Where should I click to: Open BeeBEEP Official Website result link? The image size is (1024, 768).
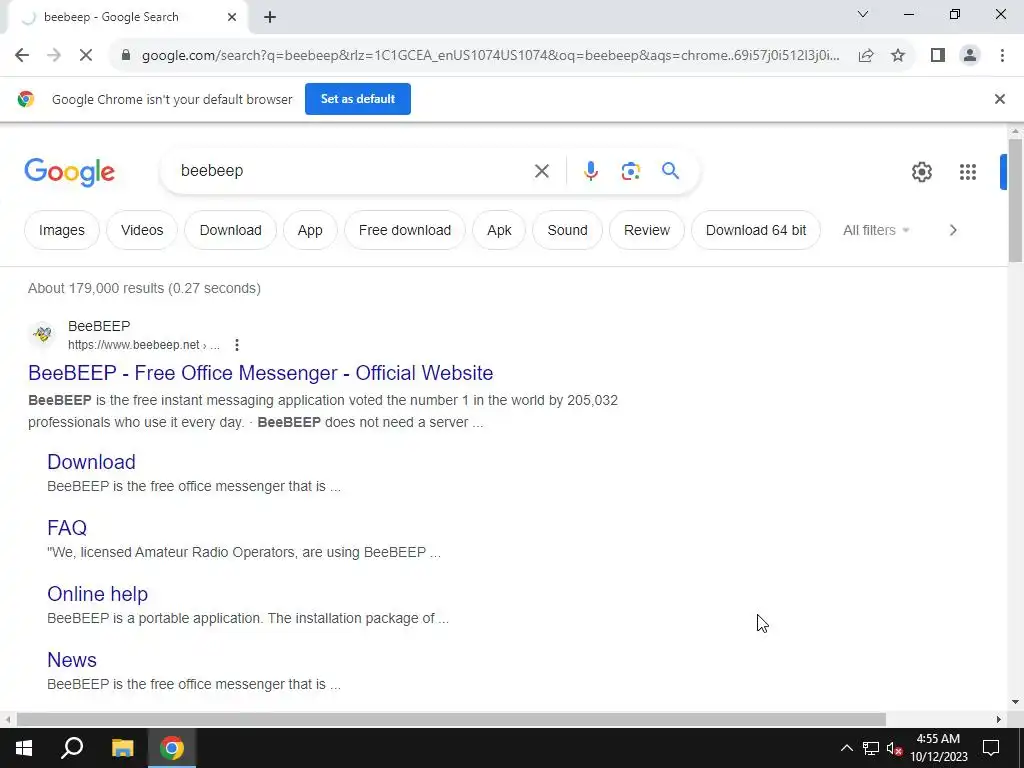click(261, 373)
